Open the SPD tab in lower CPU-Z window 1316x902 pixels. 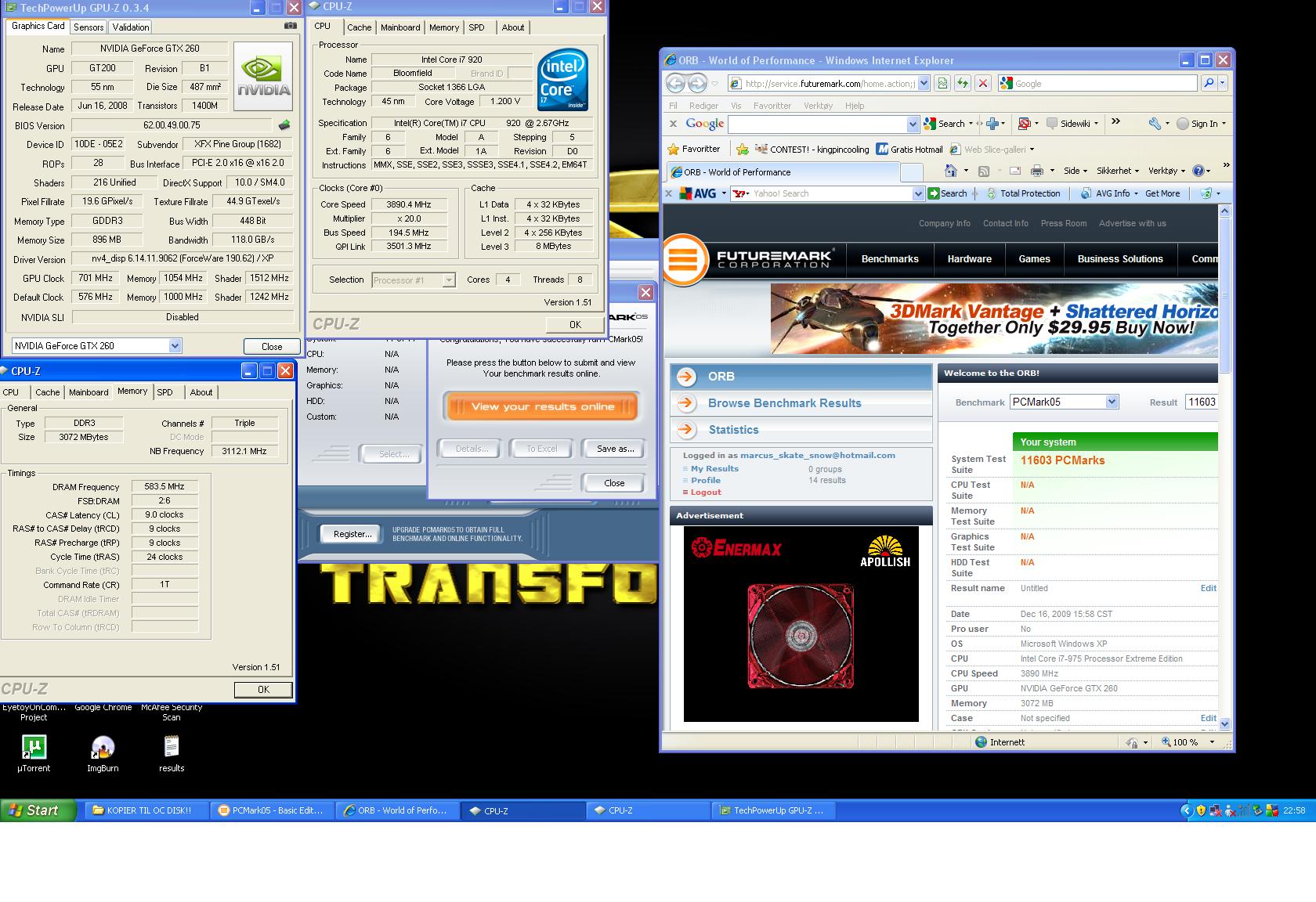[x=164, y=392]
